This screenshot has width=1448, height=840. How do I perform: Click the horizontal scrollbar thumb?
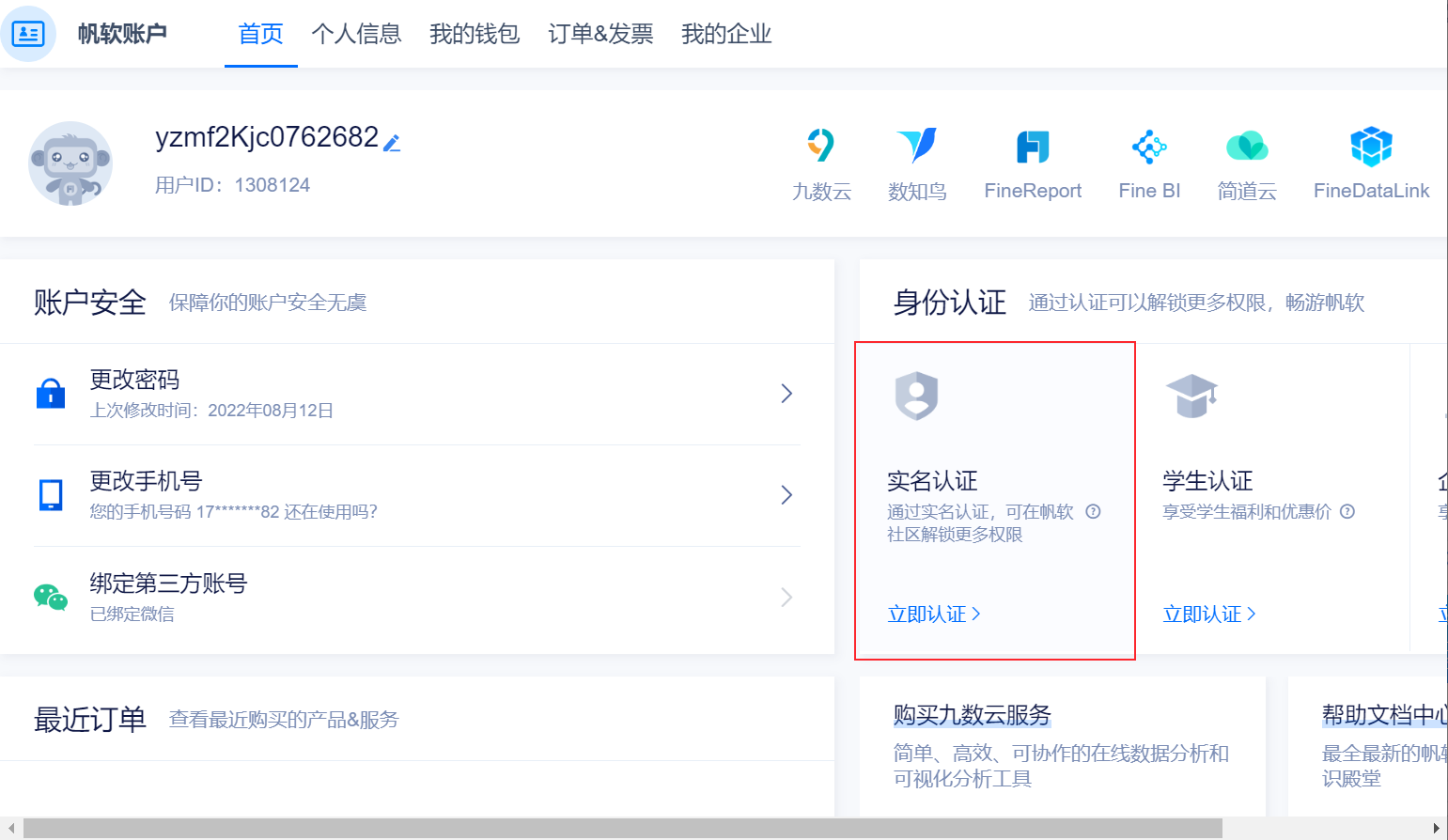tap(623, 828)
